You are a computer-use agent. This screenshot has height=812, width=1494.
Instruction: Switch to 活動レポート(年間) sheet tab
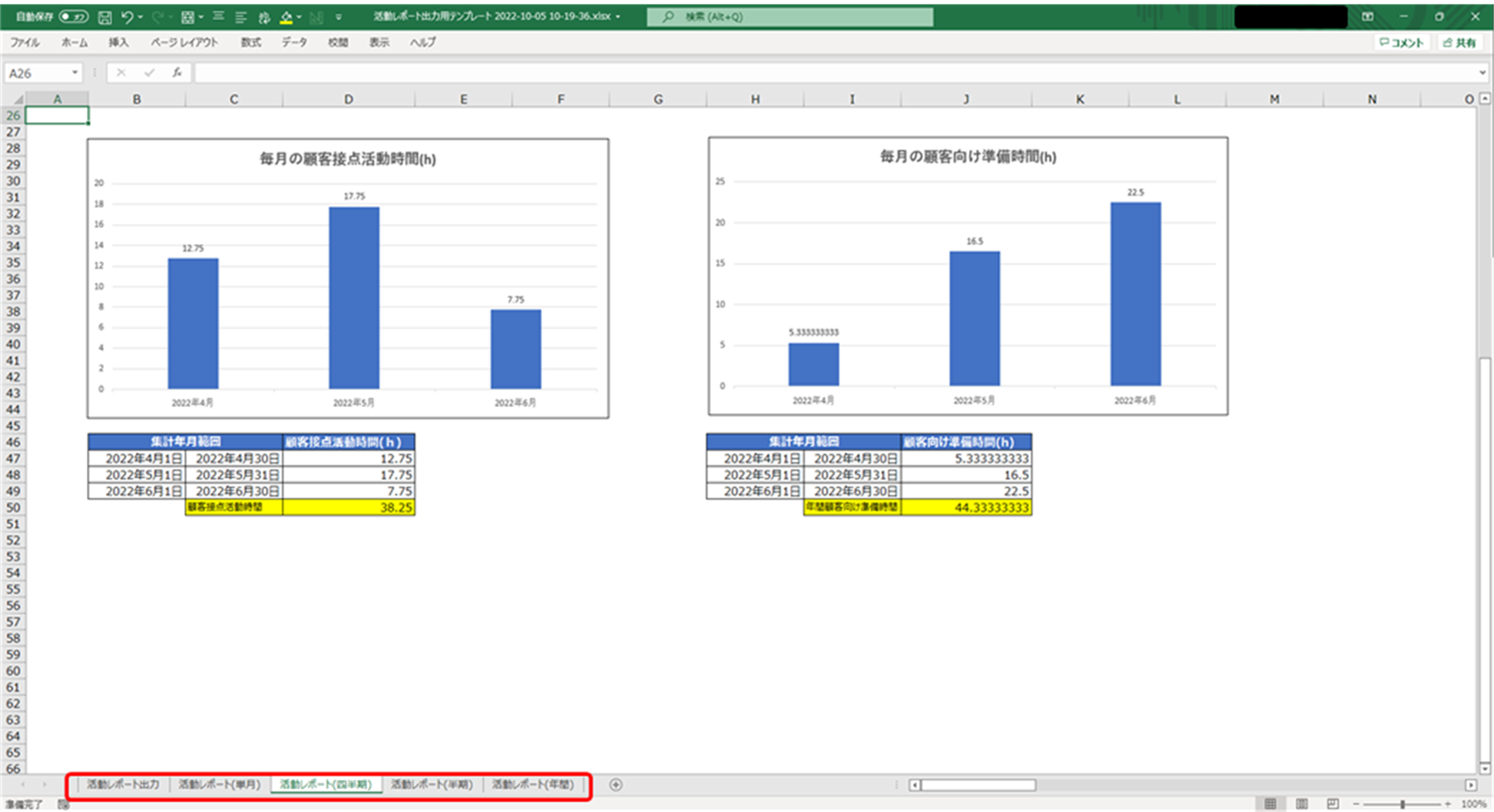(x=533, y=785)
